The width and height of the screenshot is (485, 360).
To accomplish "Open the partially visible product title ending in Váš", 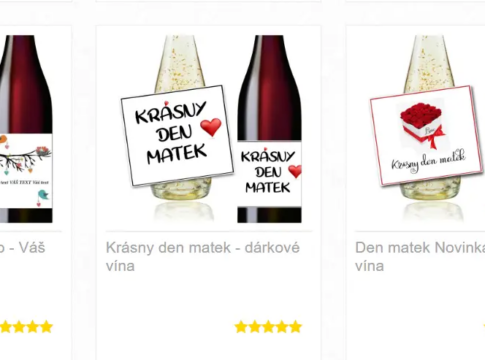I will pos(22,248).
